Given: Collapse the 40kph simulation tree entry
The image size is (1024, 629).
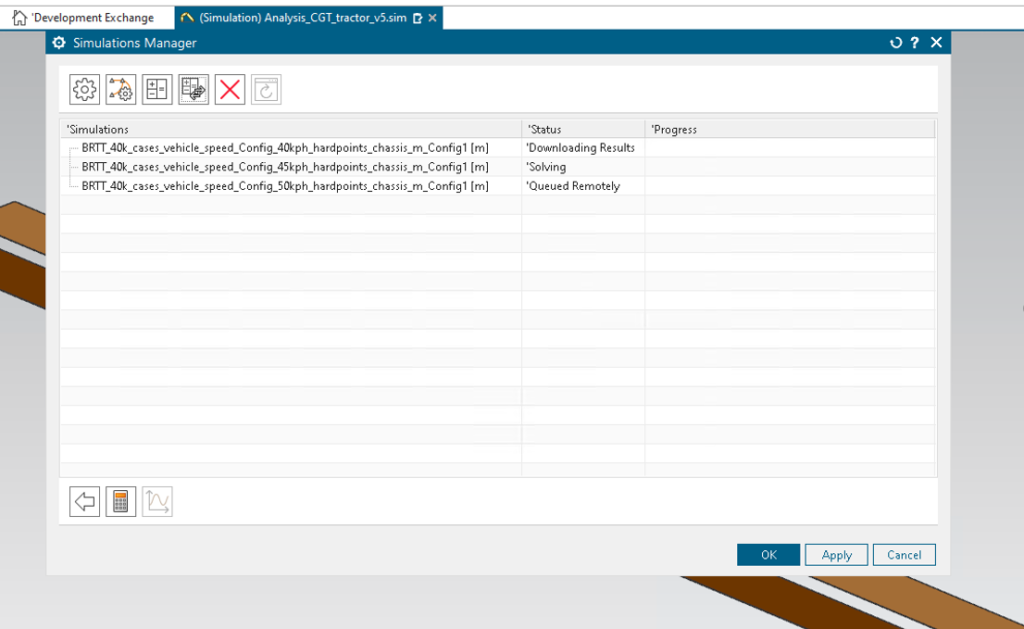Looking at the screenshot, I should 72,147.
